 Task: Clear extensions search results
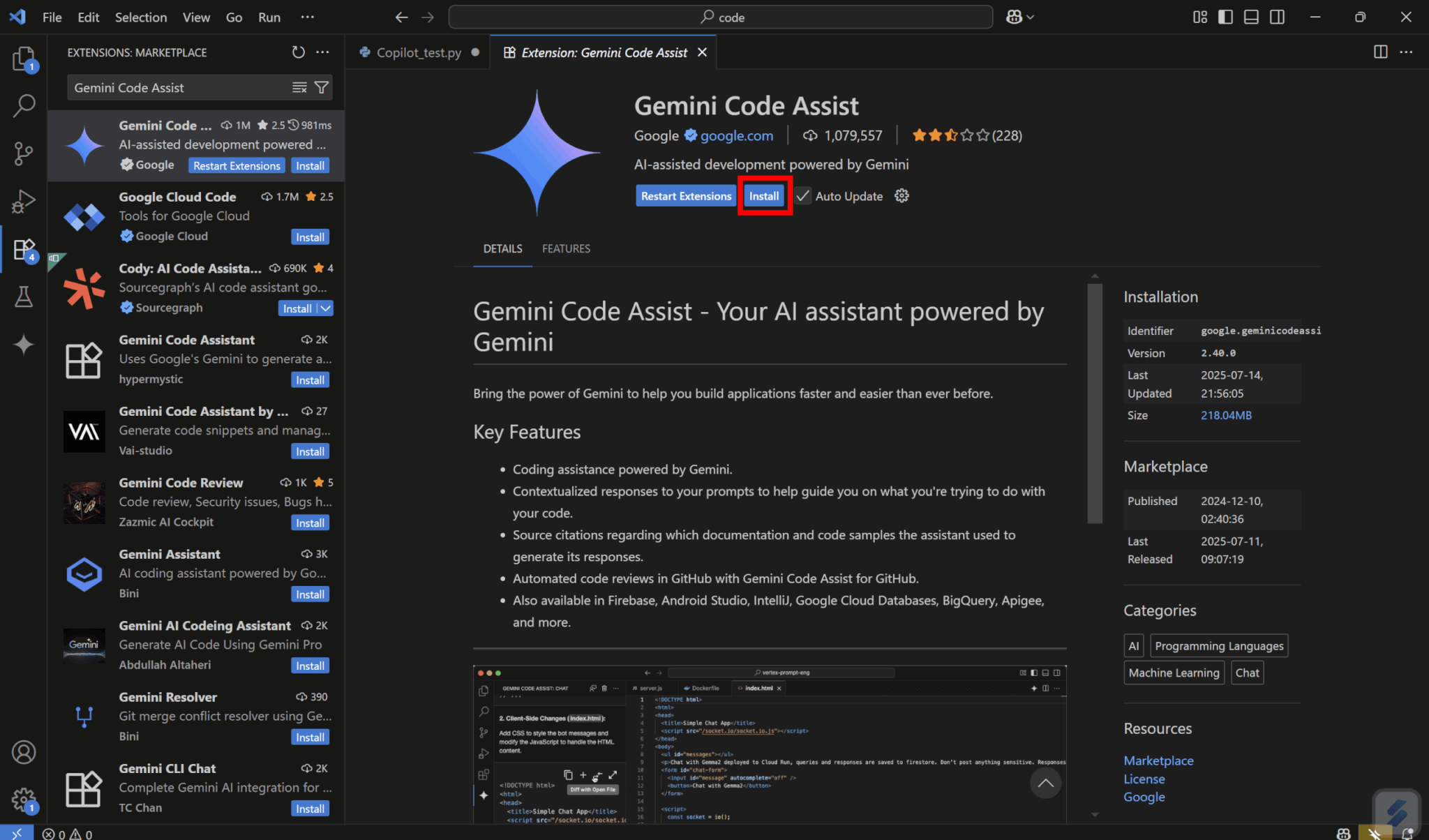pos(299,87)
